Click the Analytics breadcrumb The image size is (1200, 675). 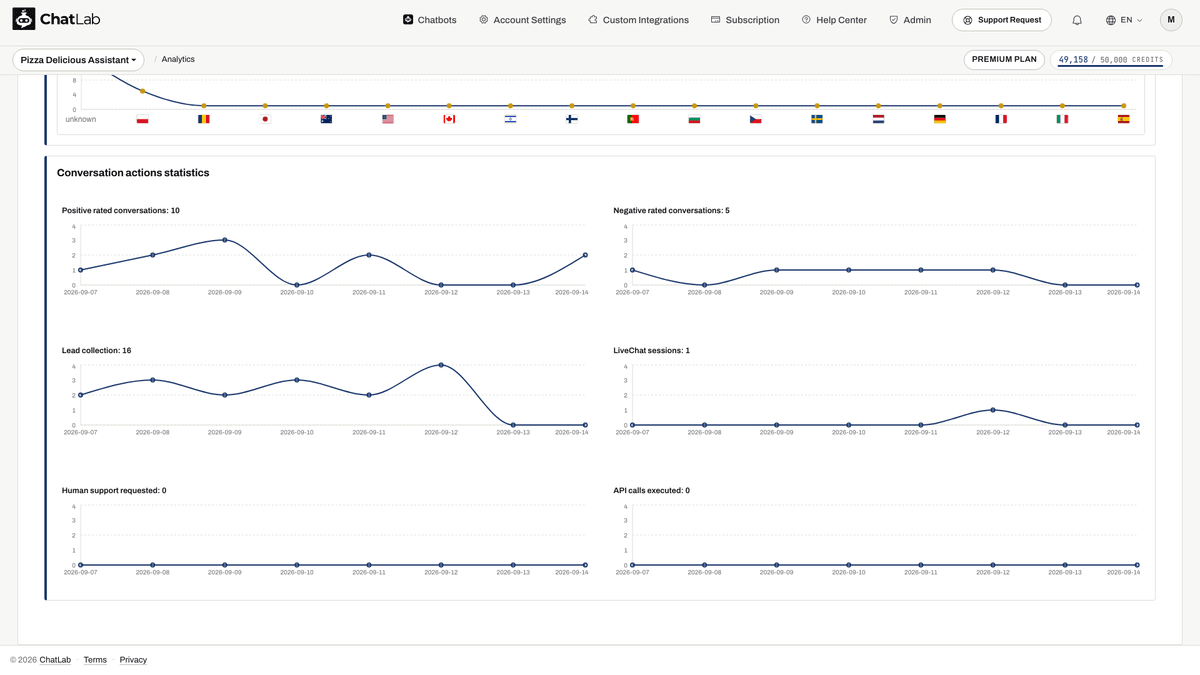(x=178, y=60)
